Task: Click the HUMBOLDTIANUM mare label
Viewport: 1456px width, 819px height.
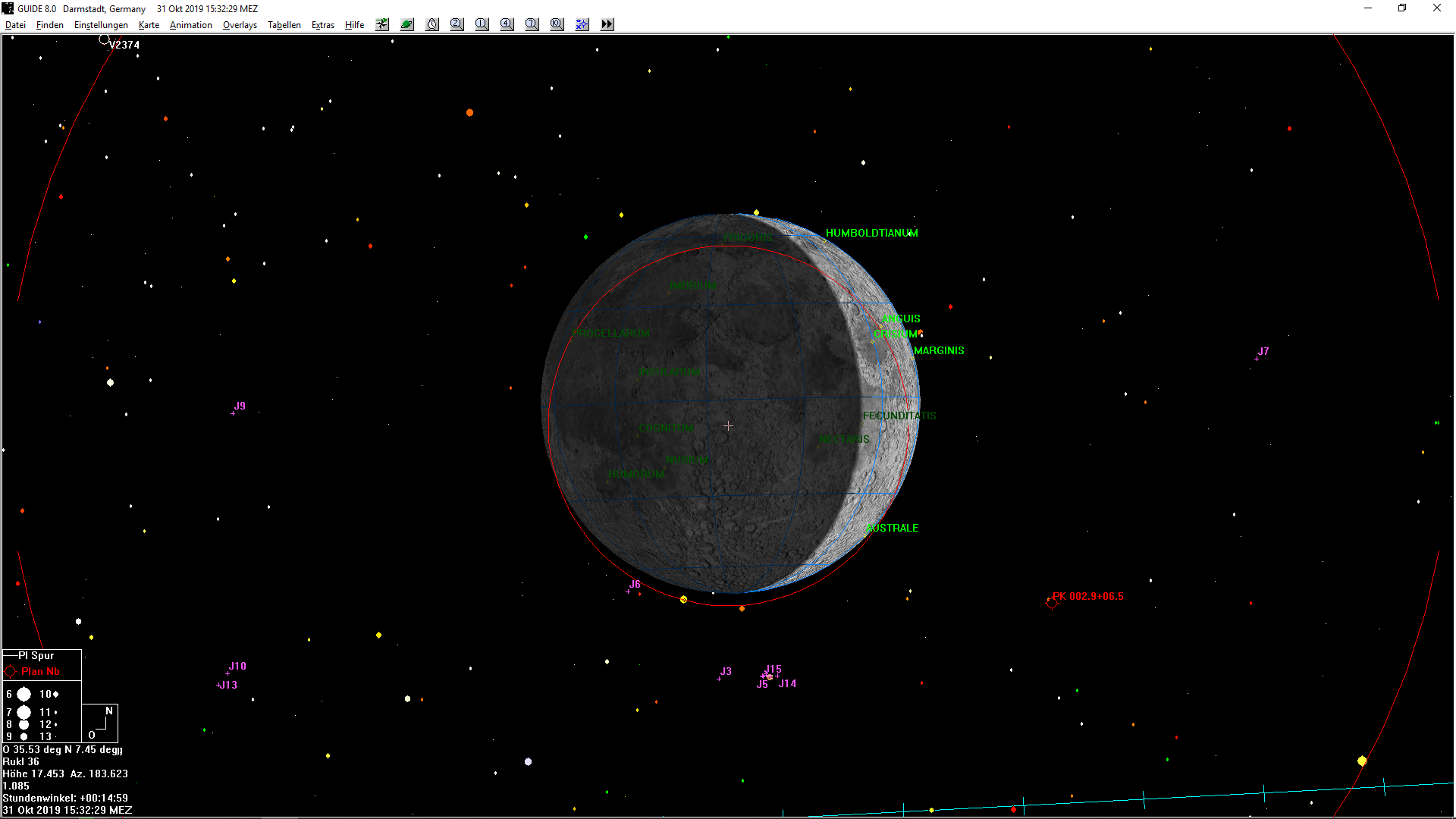Action: 871,233
